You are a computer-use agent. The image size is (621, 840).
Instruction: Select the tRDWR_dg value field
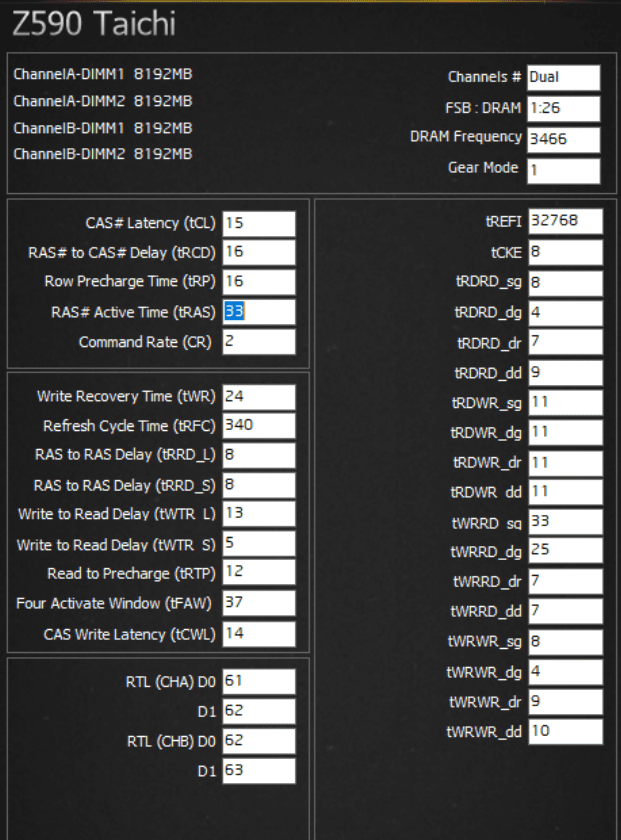pyautogui.click(x=566, y=432)
